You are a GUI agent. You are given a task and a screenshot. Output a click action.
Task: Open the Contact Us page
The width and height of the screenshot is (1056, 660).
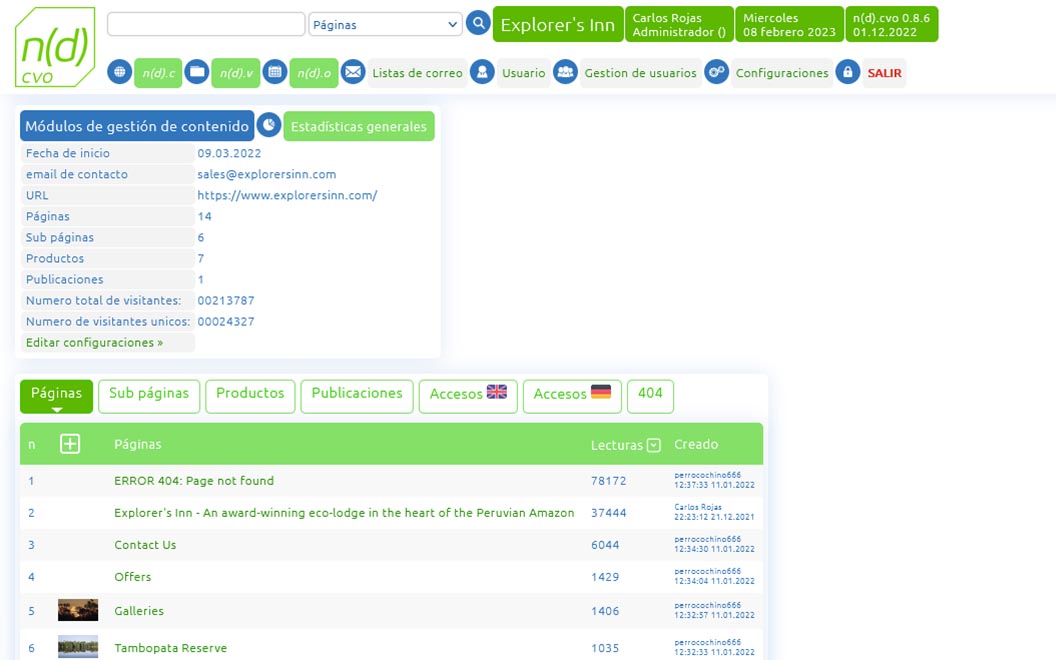coord(145,545)
